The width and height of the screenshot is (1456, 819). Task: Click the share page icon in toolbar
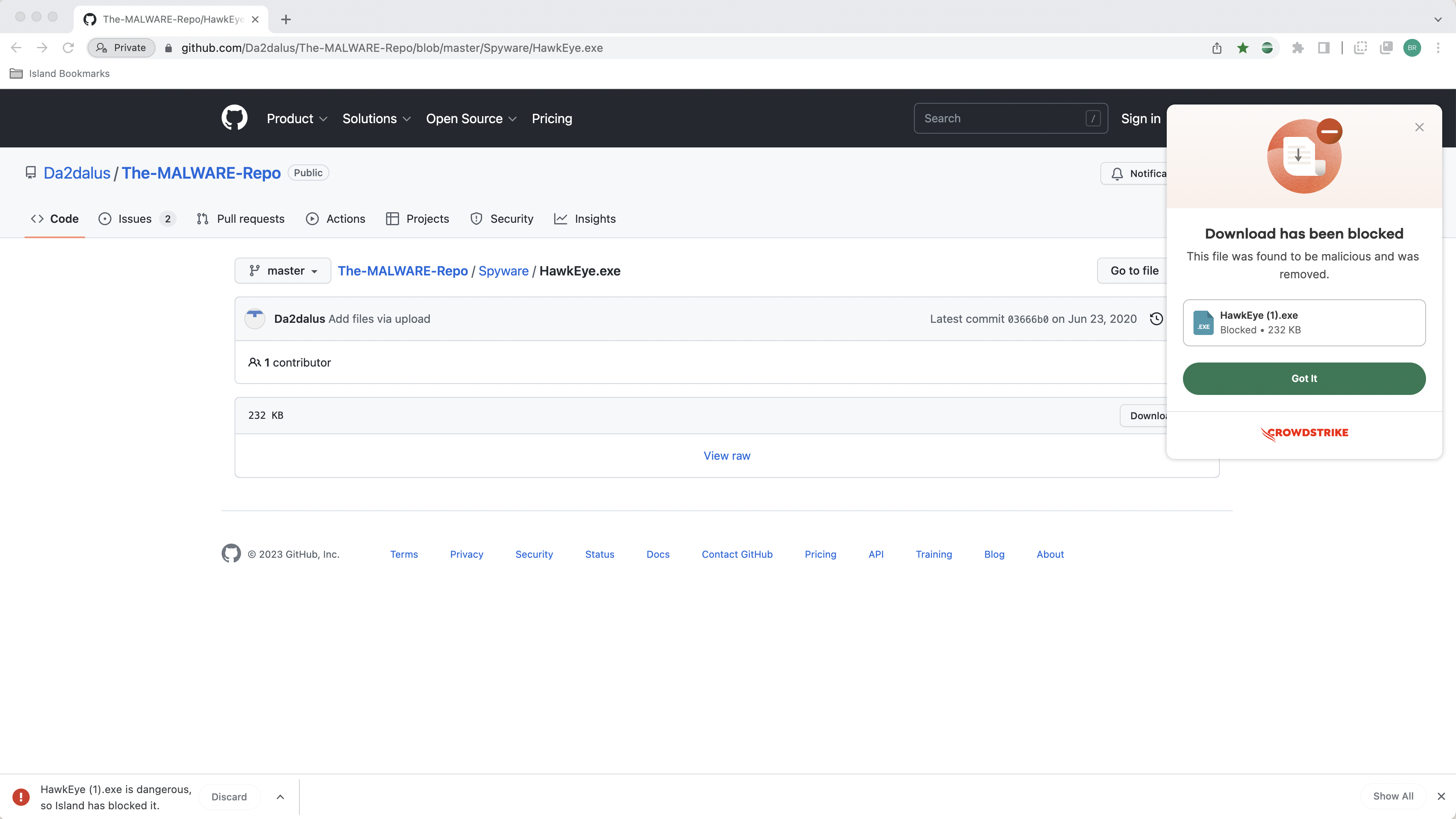point(1217,48)
